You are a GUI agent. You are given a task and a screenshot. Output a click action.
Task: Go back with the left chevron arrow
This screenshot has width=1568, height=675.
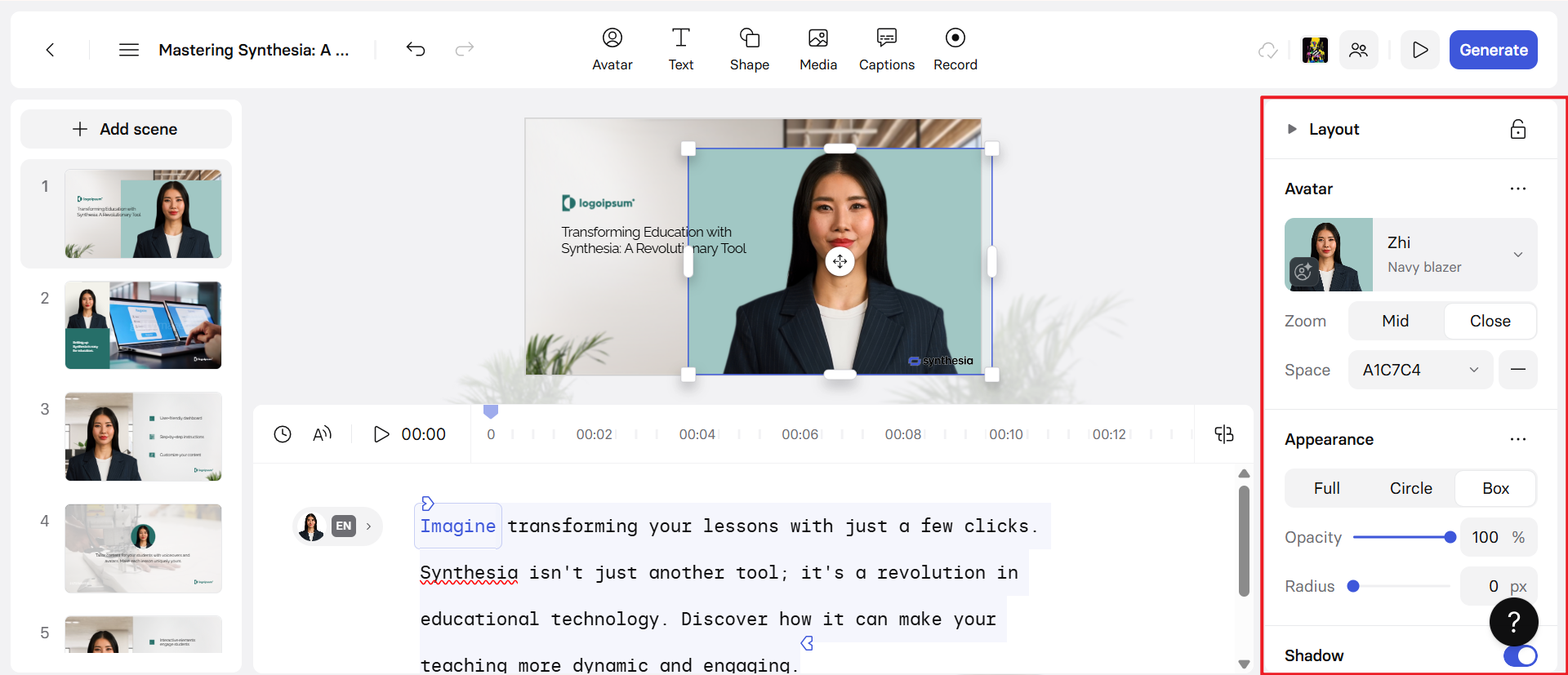50,50
